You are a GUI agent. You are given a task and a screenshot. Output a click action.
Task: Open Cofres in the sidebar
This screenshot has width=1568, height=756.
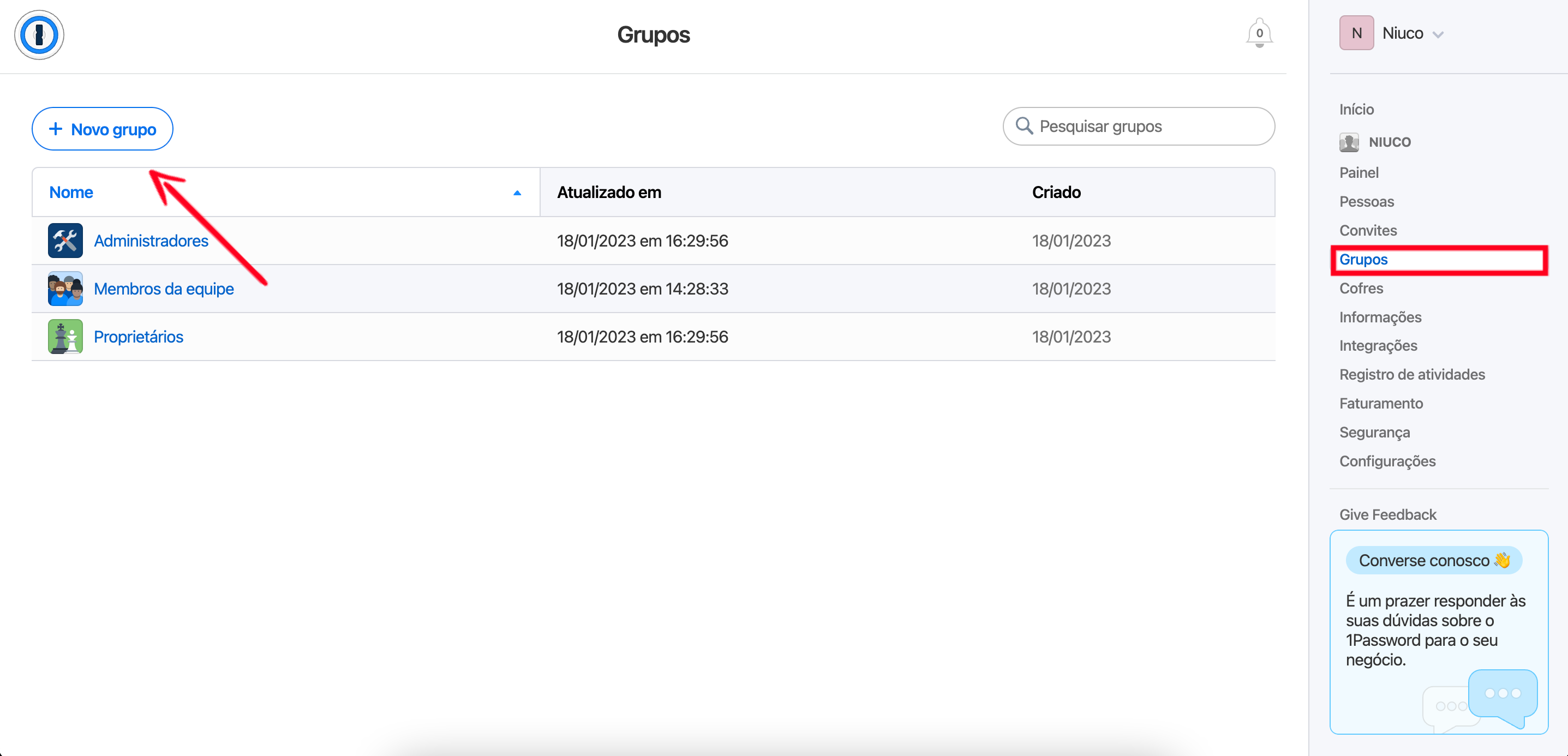pos(1361,288)
